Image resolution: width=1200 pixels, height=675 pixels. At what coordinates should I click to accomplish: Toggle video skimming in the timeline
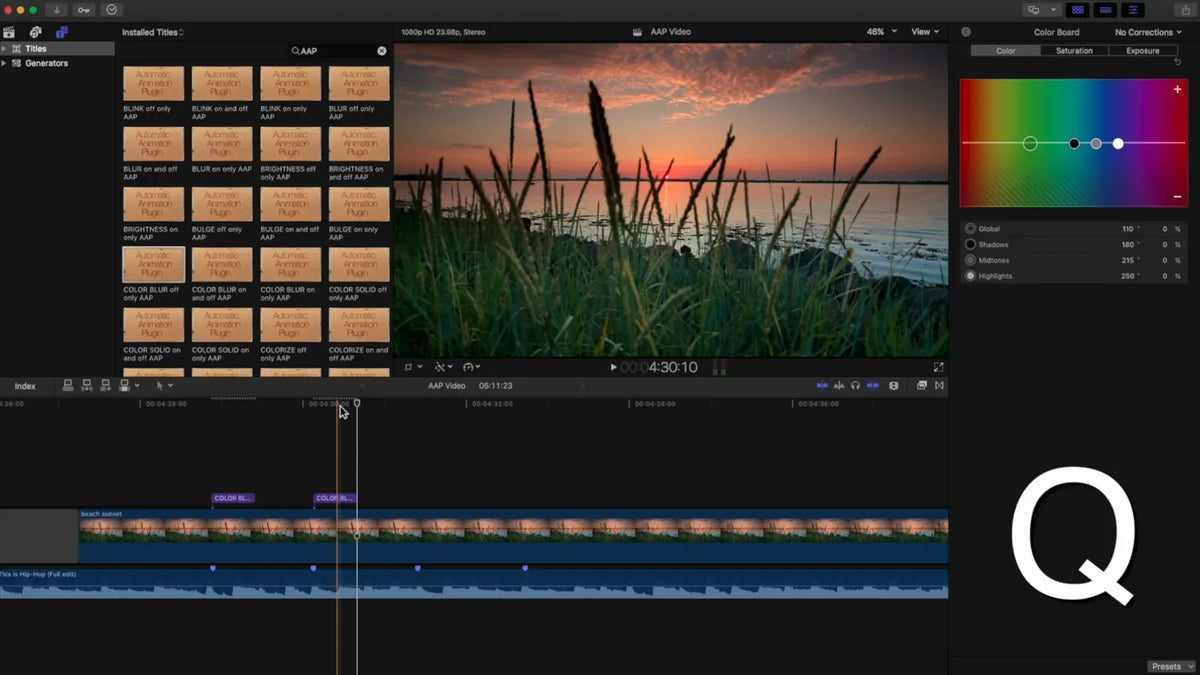pyautogui.click(x=822, y=385)
